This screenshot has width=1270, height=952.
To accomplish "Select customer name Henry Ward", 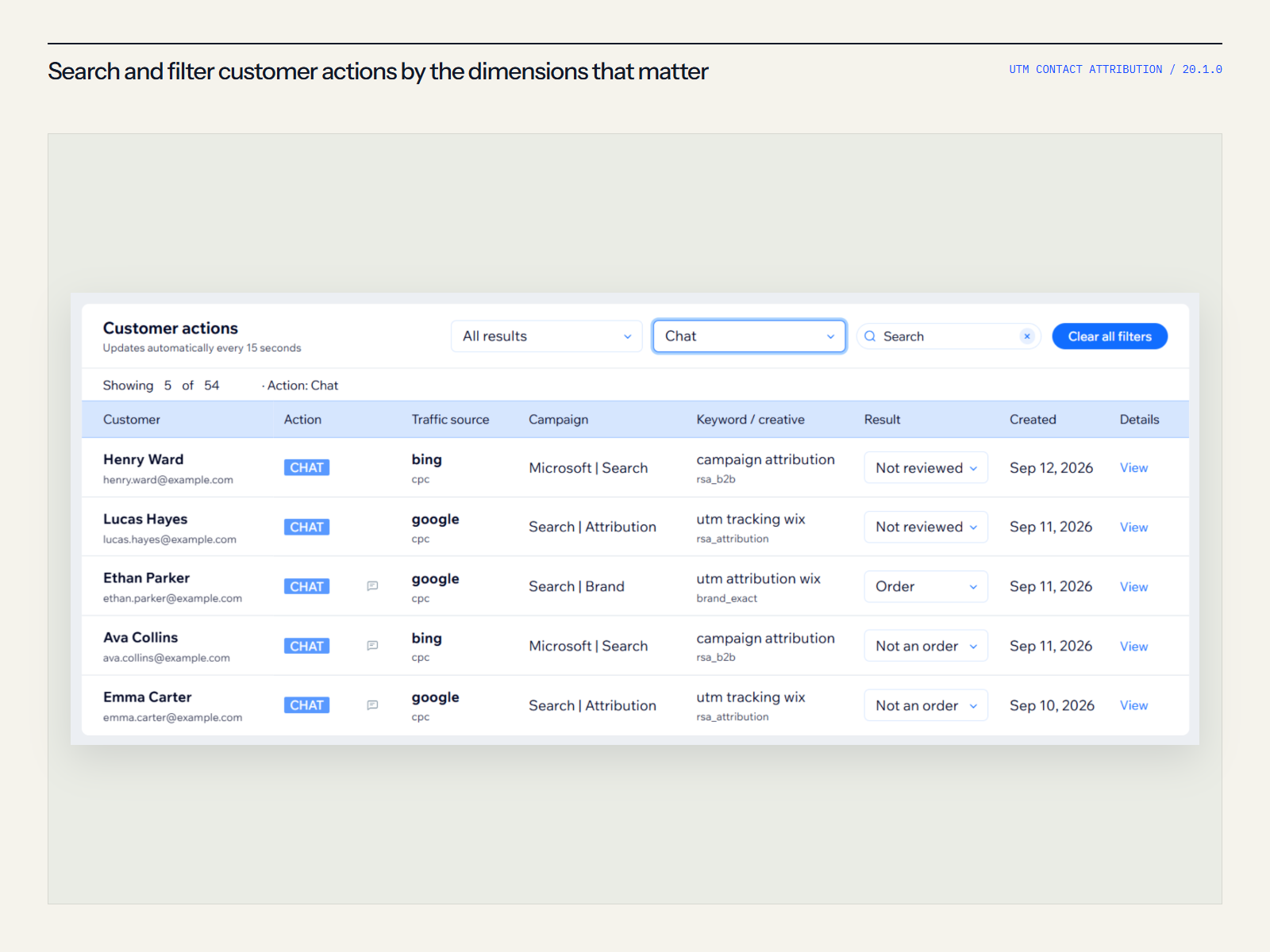I will (143, 459).
